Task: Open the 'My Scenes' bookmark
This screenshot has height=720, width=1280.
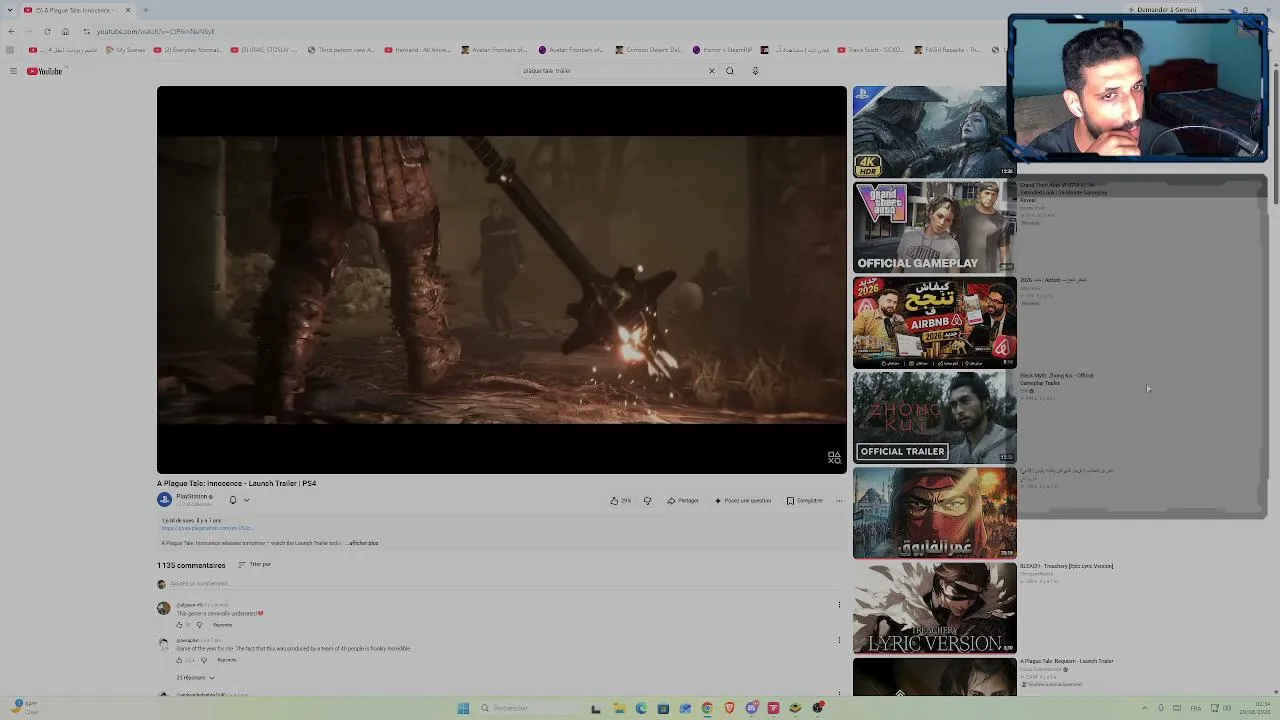Action: (126, 50)
